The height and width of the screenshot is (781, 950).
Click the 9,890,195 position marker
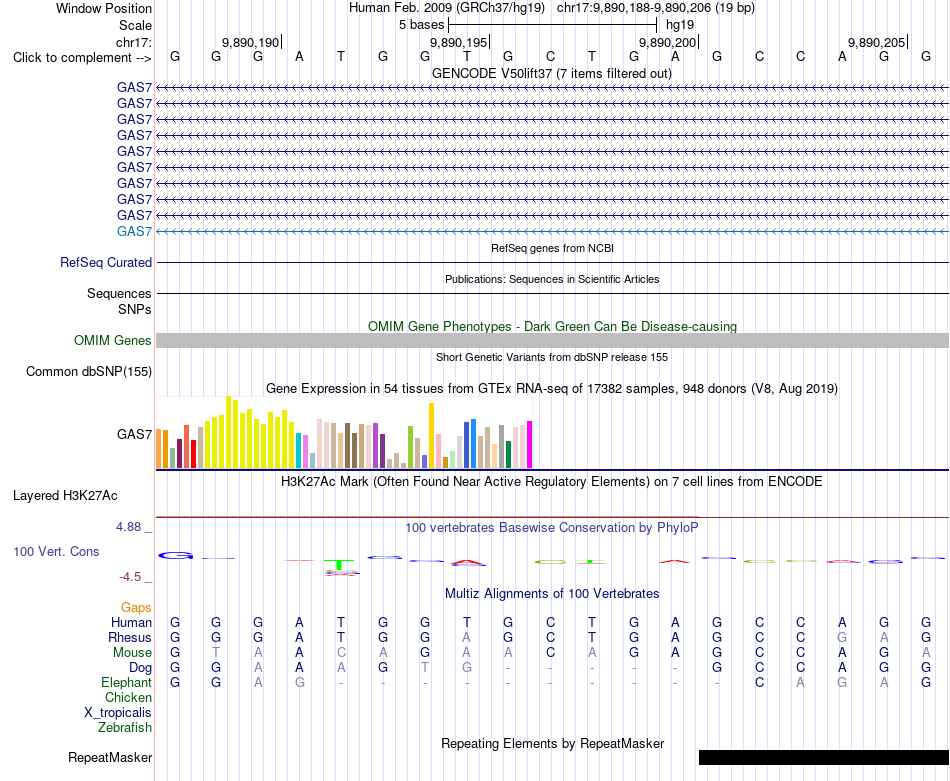[x=459, y=42]
